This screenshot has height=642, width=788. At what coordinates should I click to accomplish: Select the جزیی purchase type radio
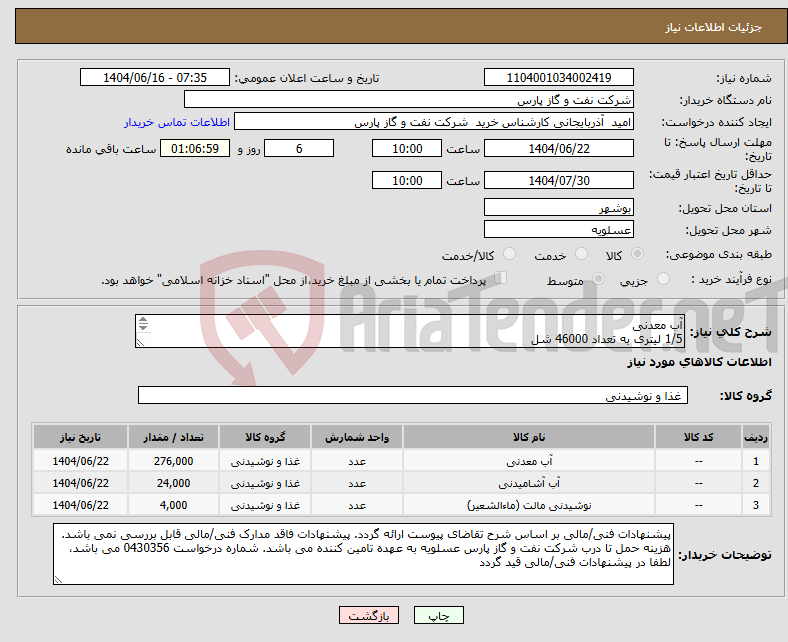coord(663,279)
